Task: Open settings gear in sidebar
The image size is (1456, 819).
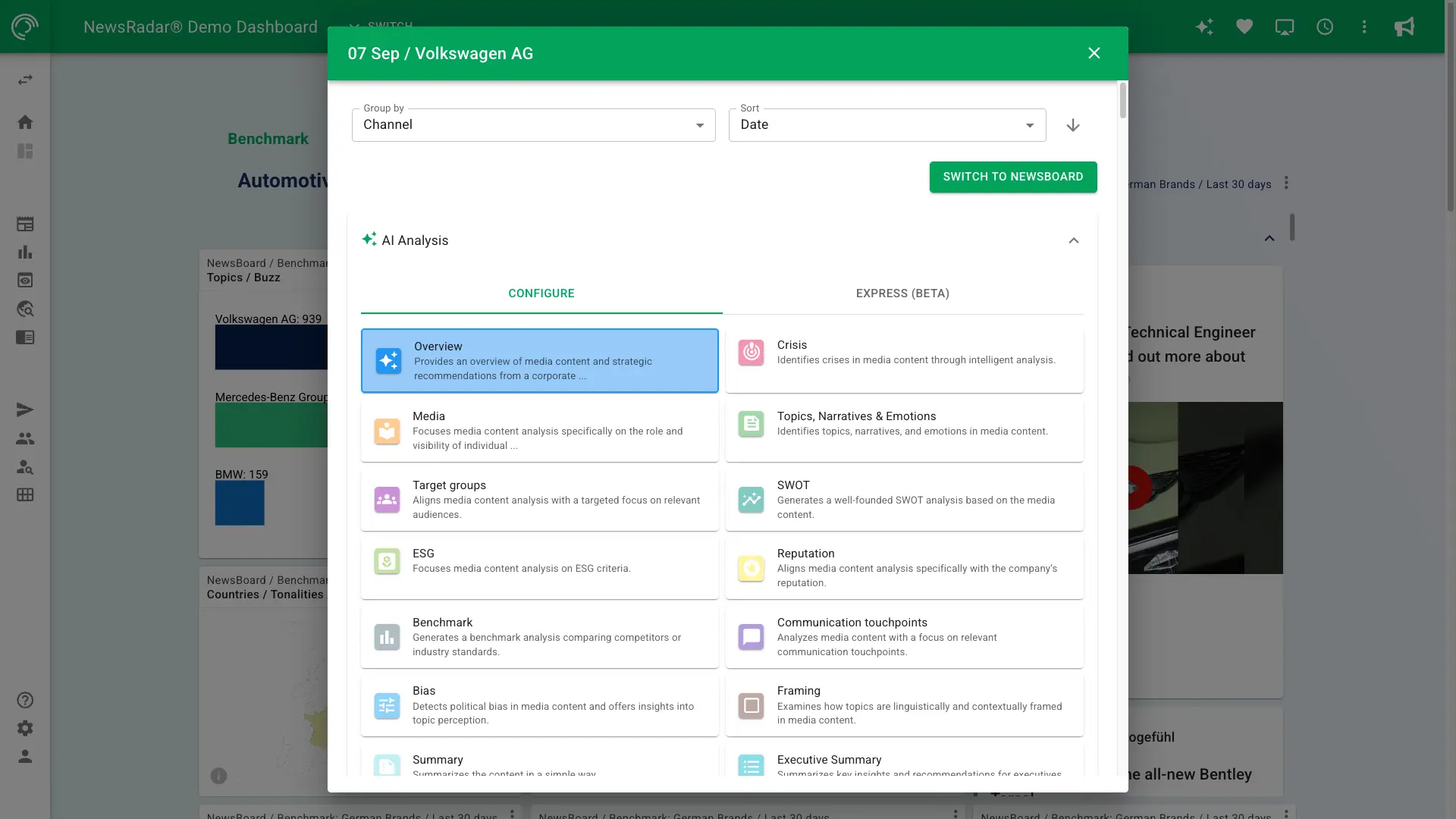Action: [25, 728]
